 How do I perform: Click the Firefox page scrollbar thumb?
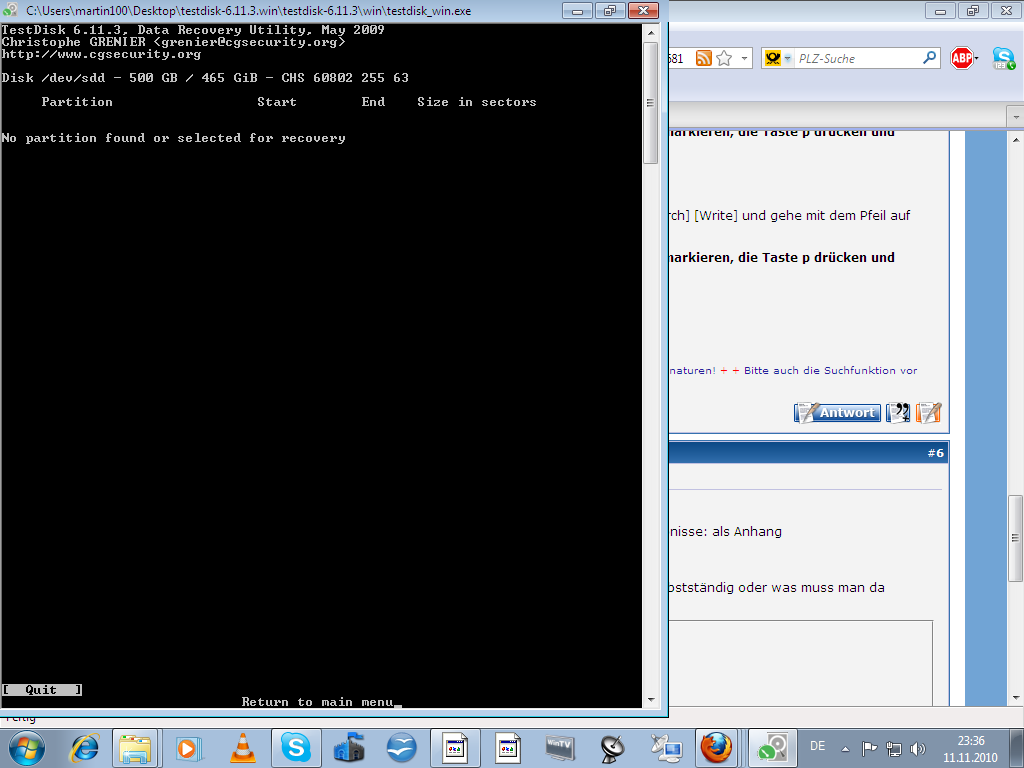1016,538
